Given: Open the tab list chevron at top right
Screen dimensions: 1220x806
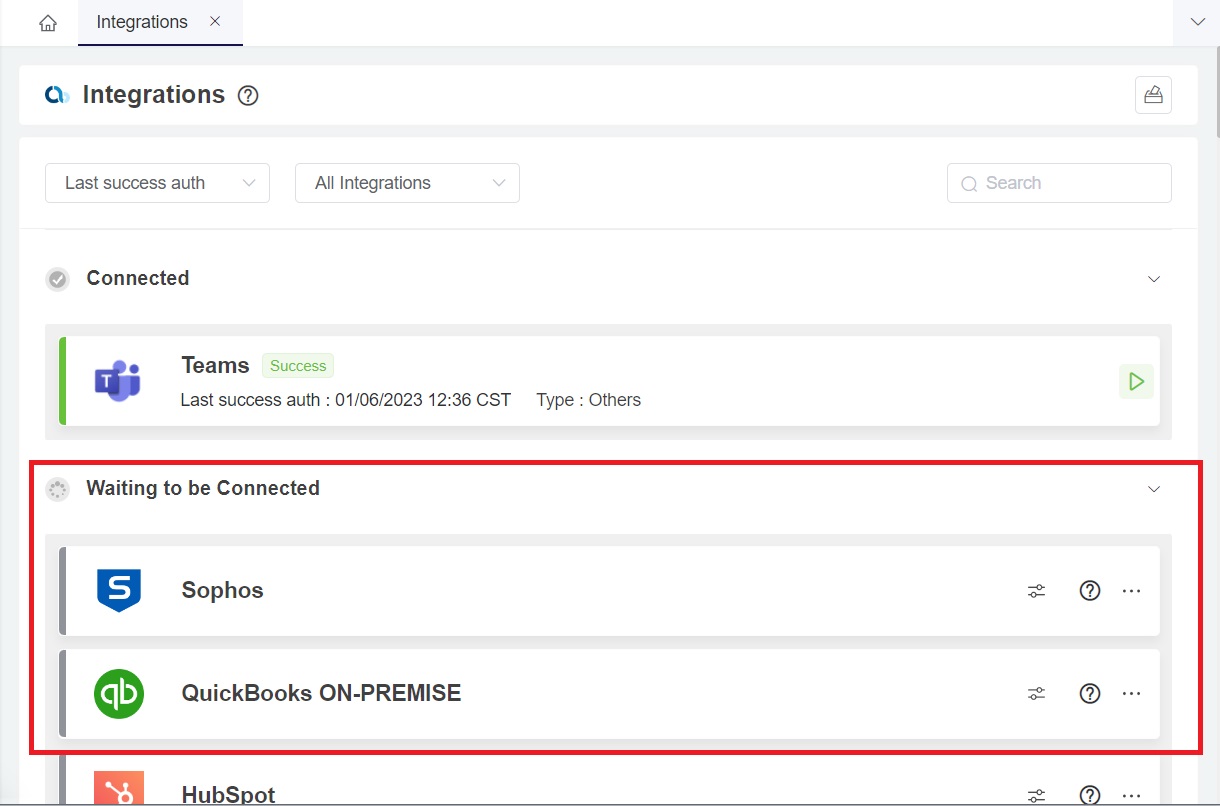Looking at the screenshot, I should click(1196, 22).
